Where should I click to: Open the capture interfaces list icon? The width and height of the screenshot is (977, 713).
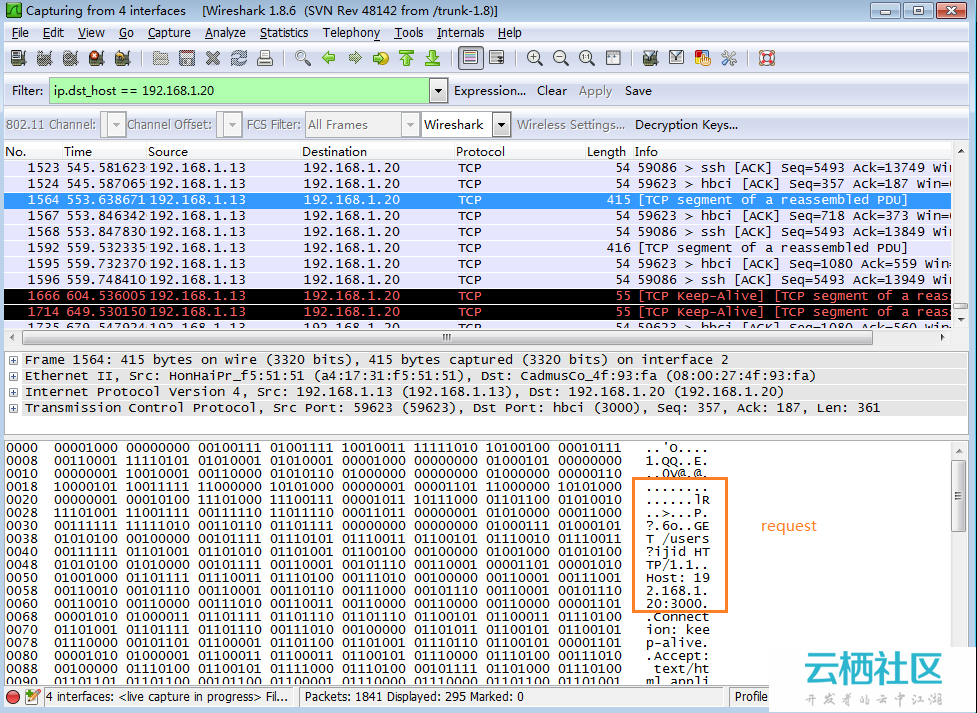tap(18, 59)
